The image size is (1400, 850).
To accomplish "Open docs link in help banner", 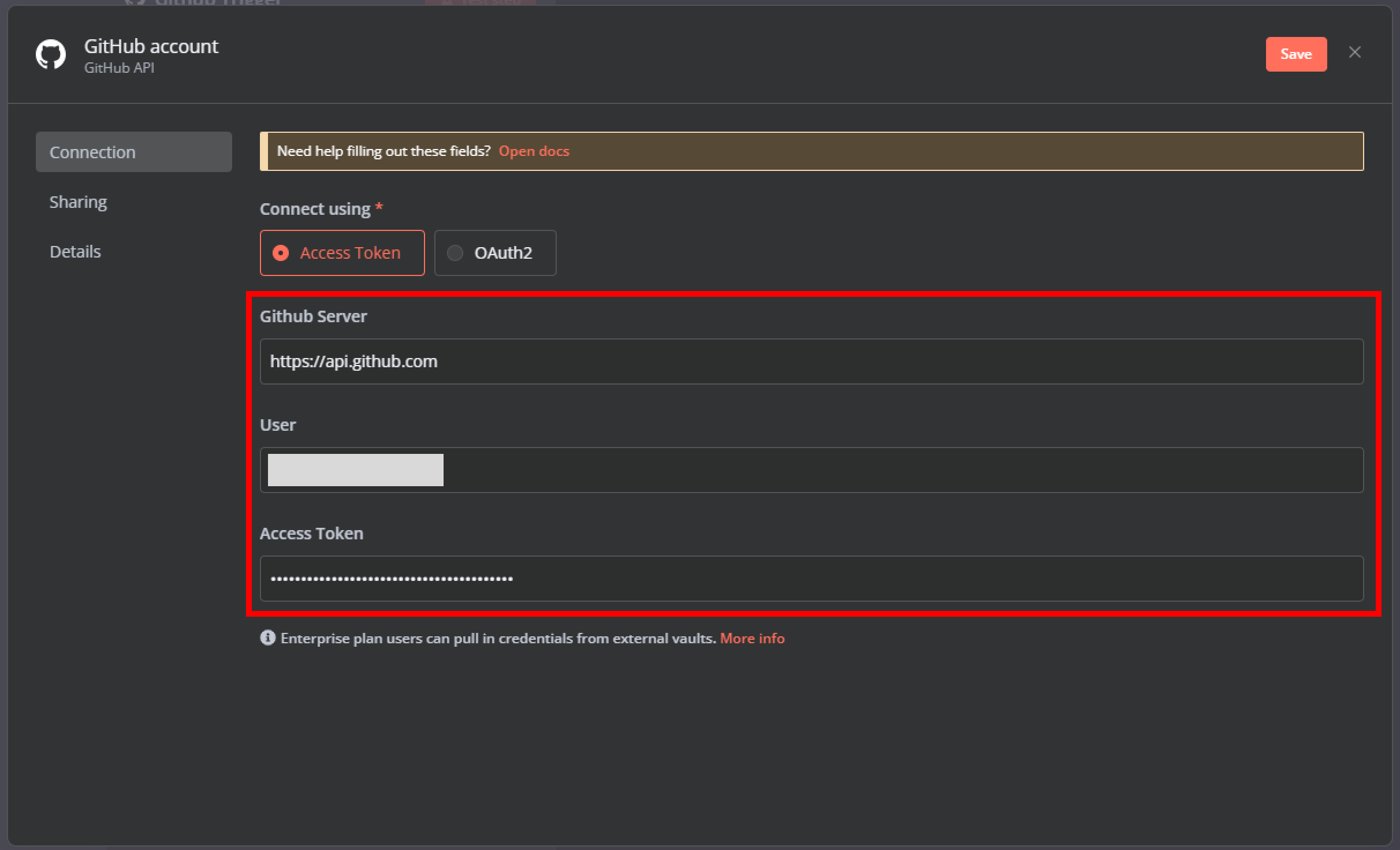I will [x=534, y=151].
